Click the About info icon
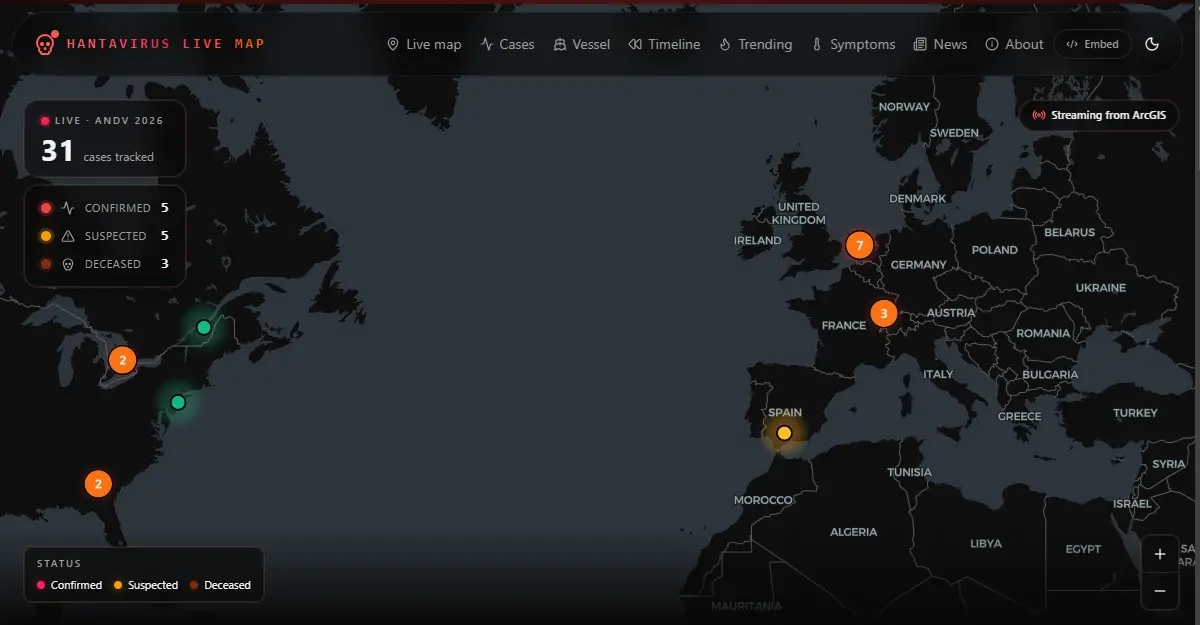 click(992, 44)
